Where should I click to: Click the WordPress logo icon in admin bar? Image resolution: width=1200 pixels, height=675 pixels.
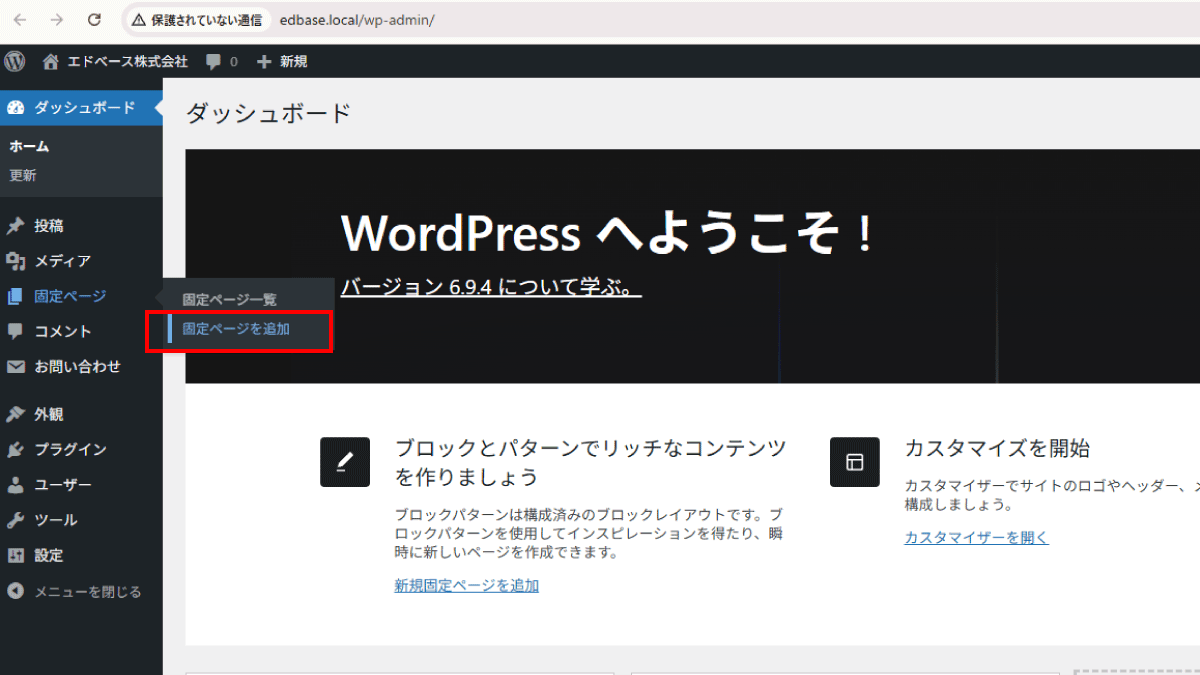point(15,61)
